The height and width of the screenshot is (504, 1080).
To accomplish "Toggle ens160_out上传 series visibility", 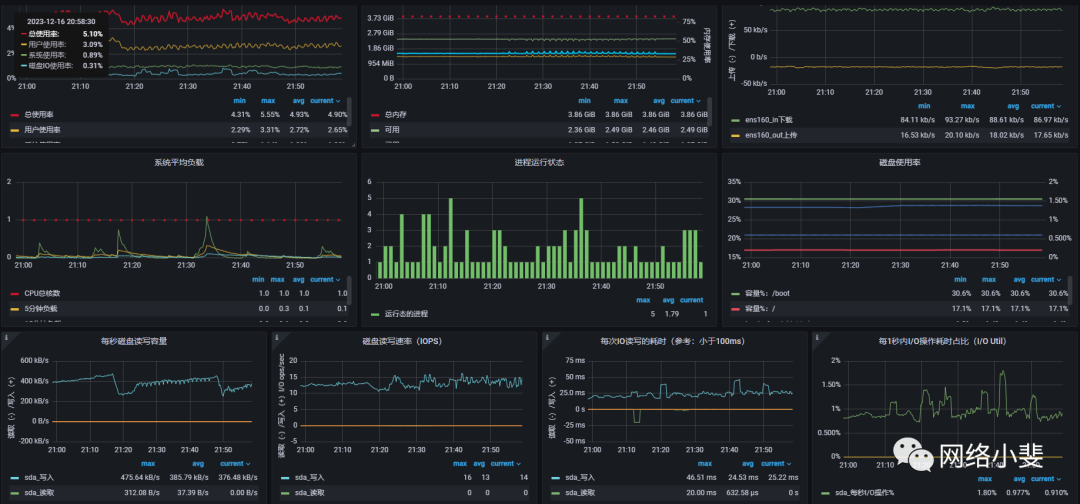I will pos(771,135).
